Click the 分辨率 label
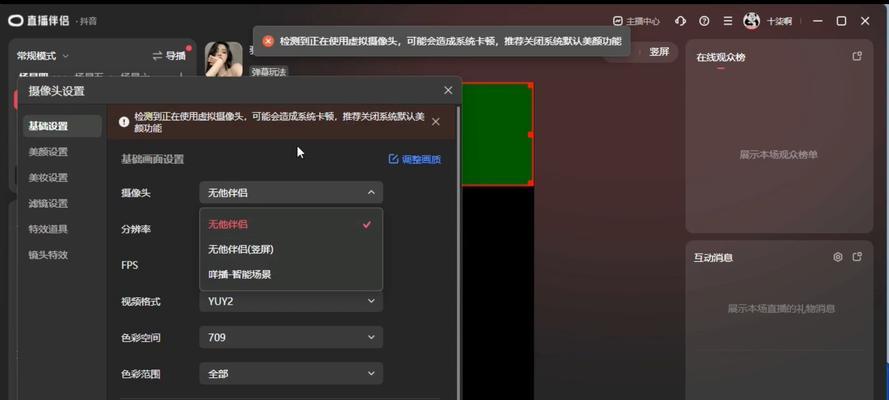 click(136, 229)
